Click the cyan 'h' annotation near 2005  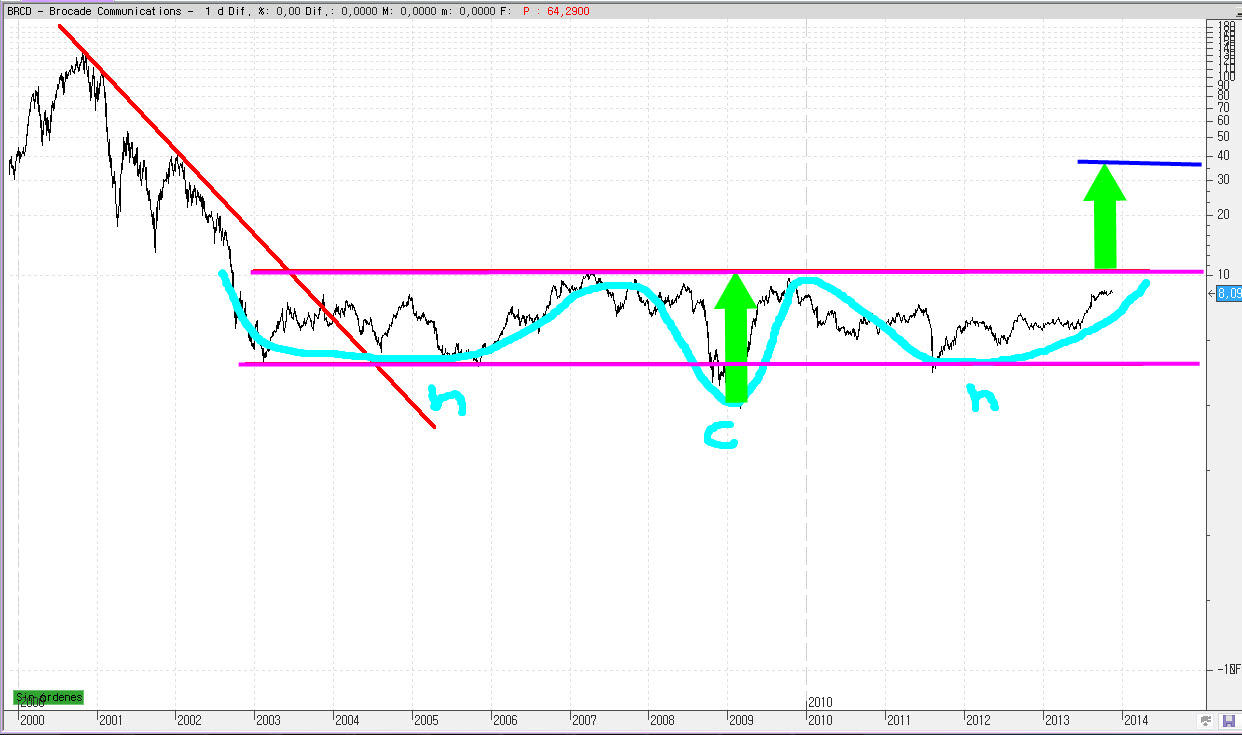click(x=447, y=399)
